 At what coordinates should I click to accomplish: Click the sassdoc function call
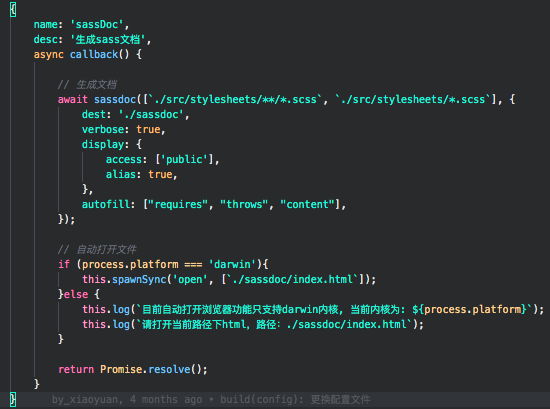[115, 100]
